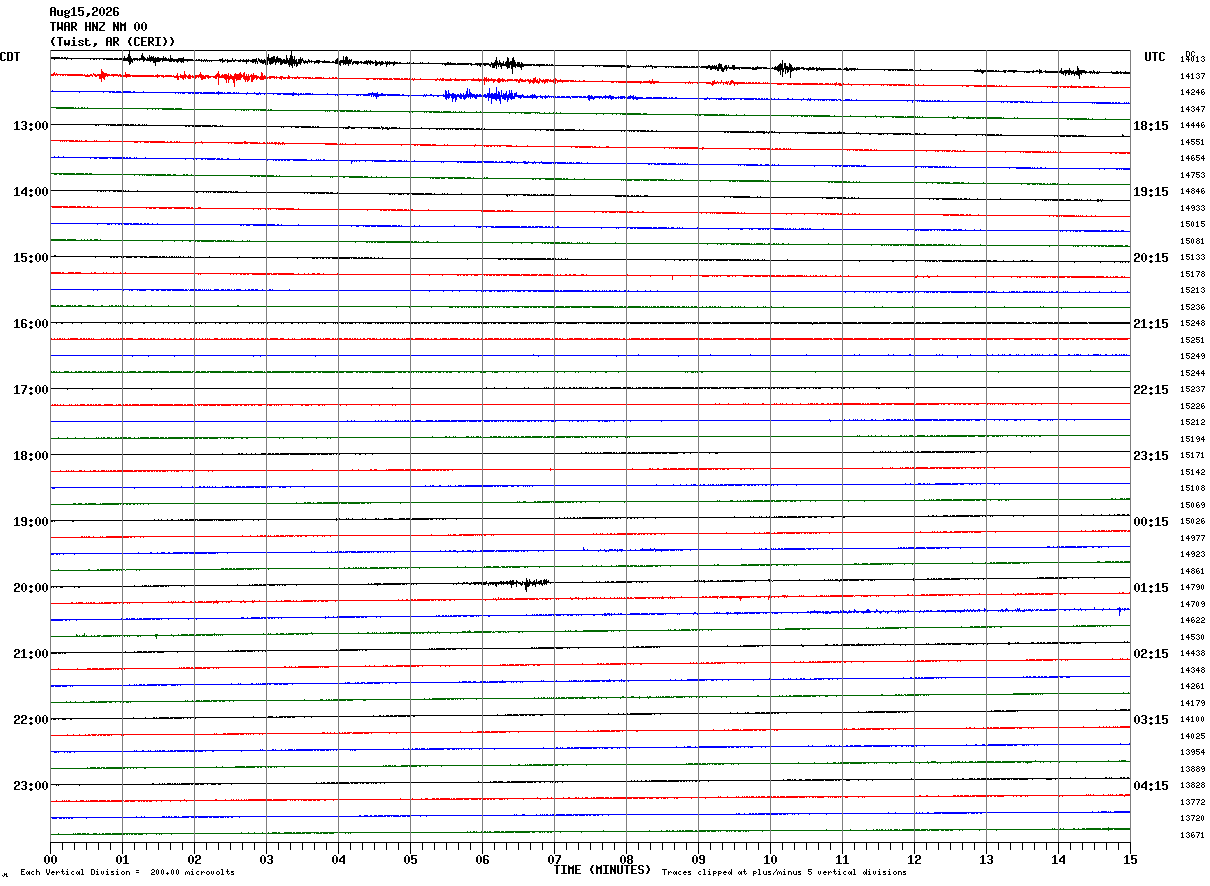
Task: Click the 04:15 UTC time label
Action: (1151, 786)
